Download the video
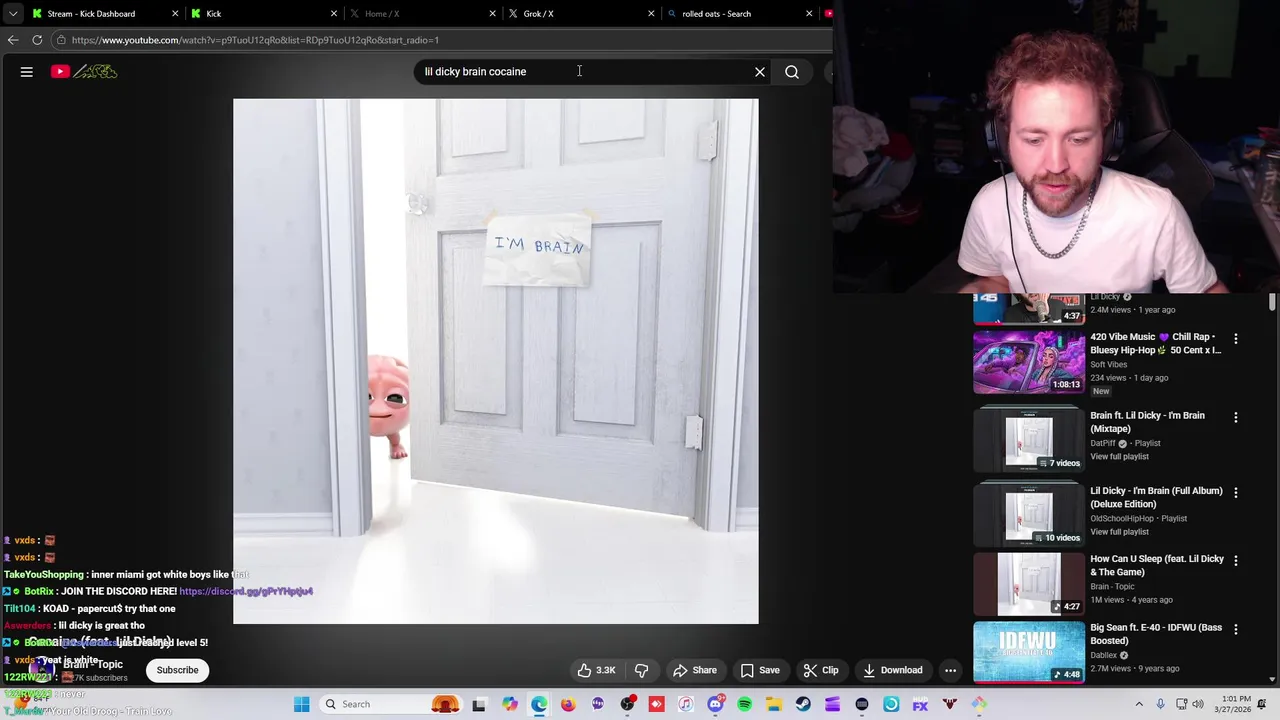Image resolution: width=1280 pixels, height=720 pixels. (893, 670)
